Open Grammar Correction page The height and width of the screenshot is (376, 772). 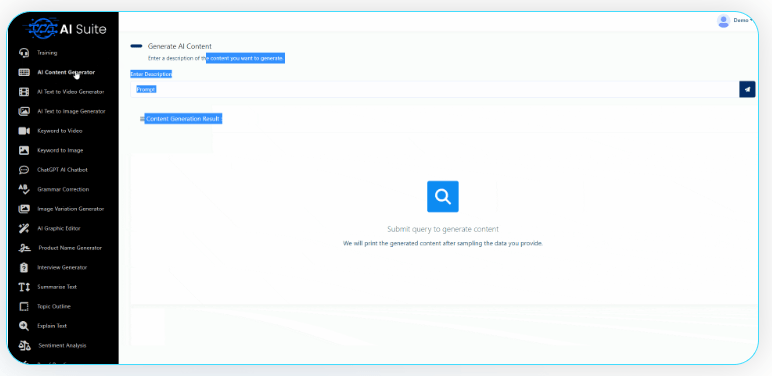pyautogui.click(x=63, y=189)
